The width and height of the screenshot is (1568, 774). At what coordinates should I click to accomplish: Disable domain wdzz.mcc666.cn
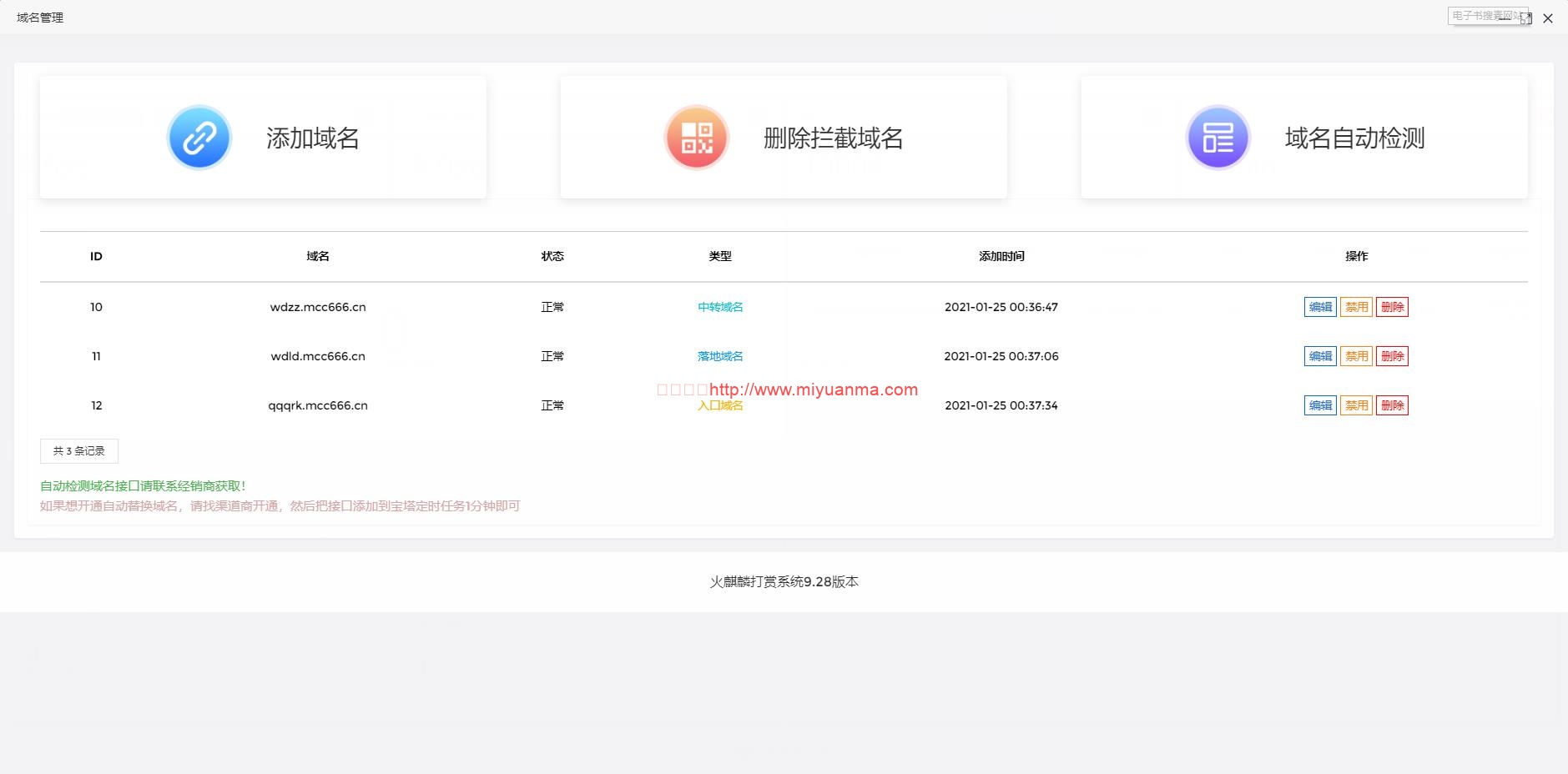pos(1356,307)
